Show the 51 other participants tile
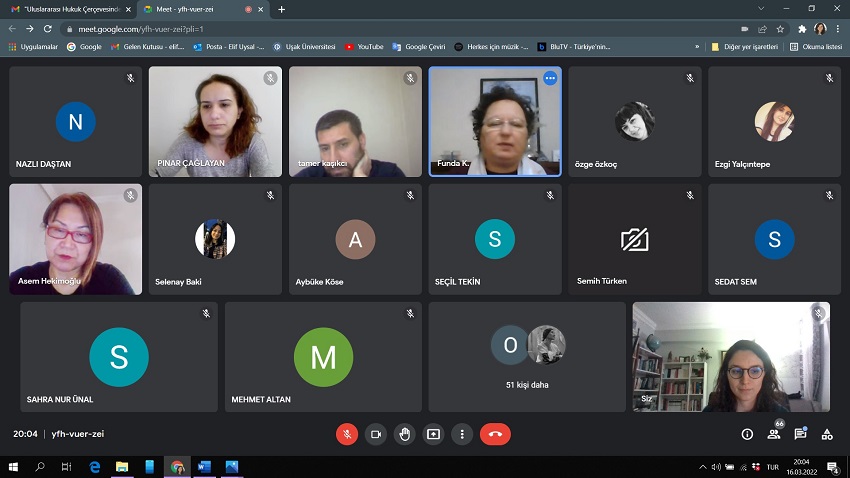The image size is (850, 478). coord(528,357)
